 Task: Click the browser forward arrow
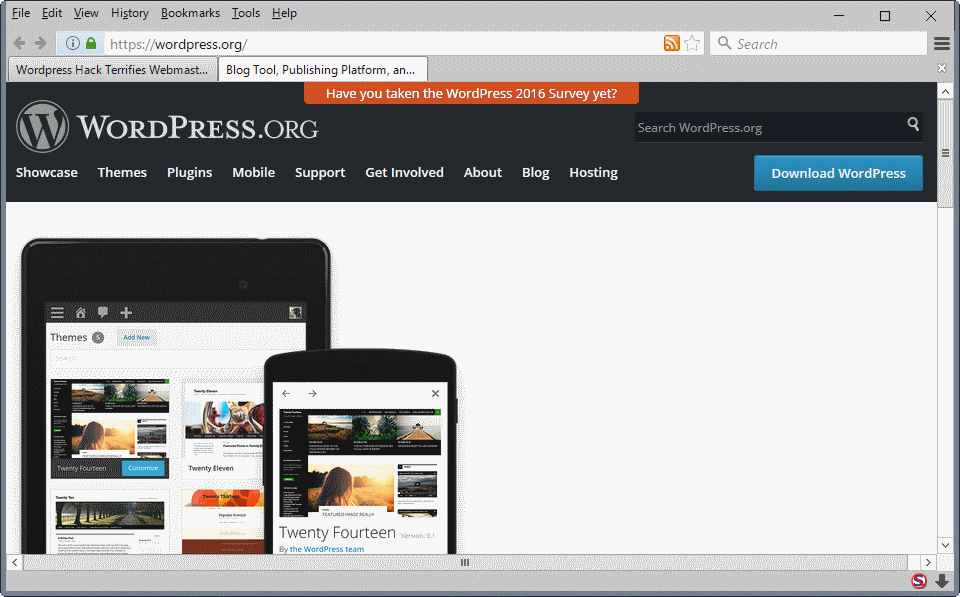coord(41,43)
